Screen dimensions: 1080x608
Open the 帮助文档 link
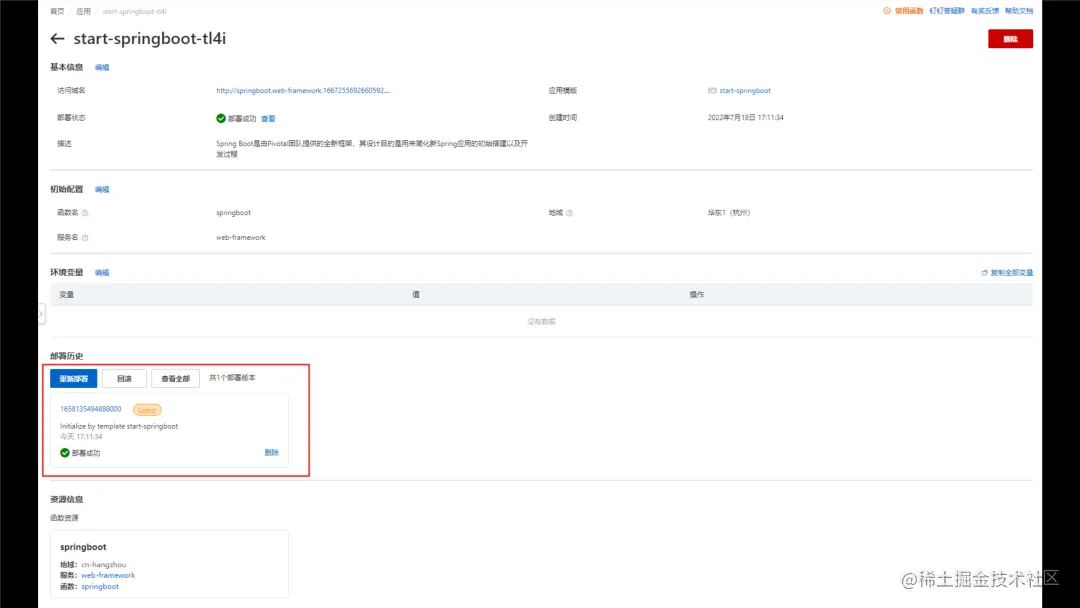pyautogui.click(x=1019, y=11)
